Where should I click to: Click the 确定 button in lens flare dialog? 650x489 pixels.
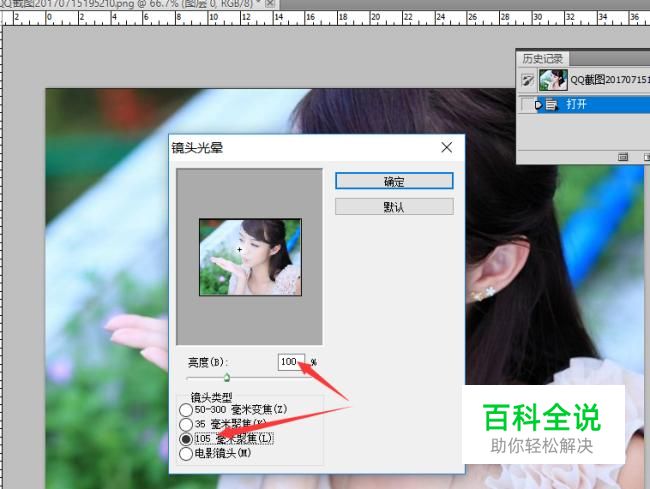click(x=394, y=181)
